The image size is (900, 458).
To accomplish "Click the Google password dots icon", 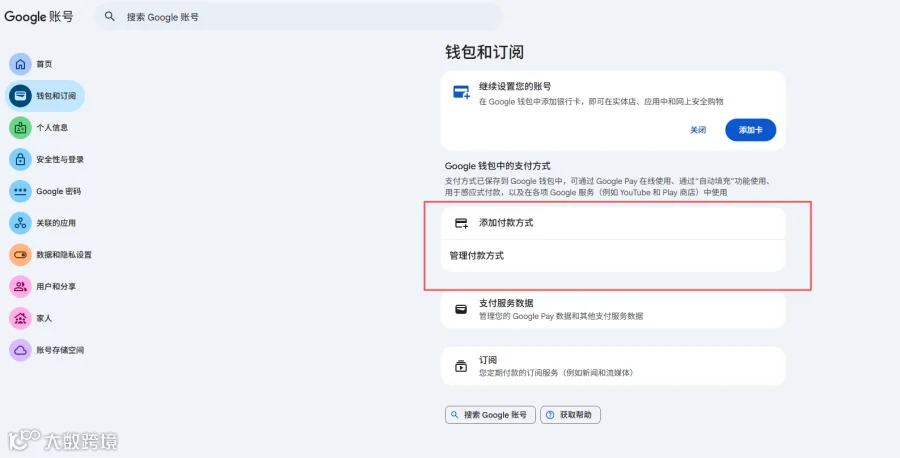I will click(x=20, y=191).
